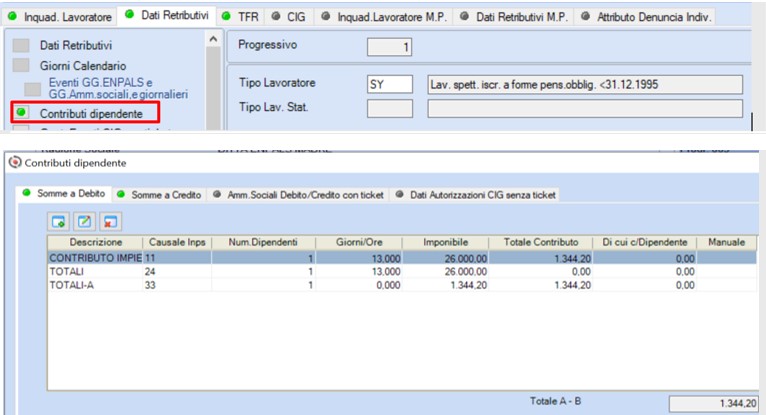The image size is (766, 415).
Task: Open Dati Autorizzazioni CIG senza ticket tab
Action: pyautogui.click(x=476, y=195)
